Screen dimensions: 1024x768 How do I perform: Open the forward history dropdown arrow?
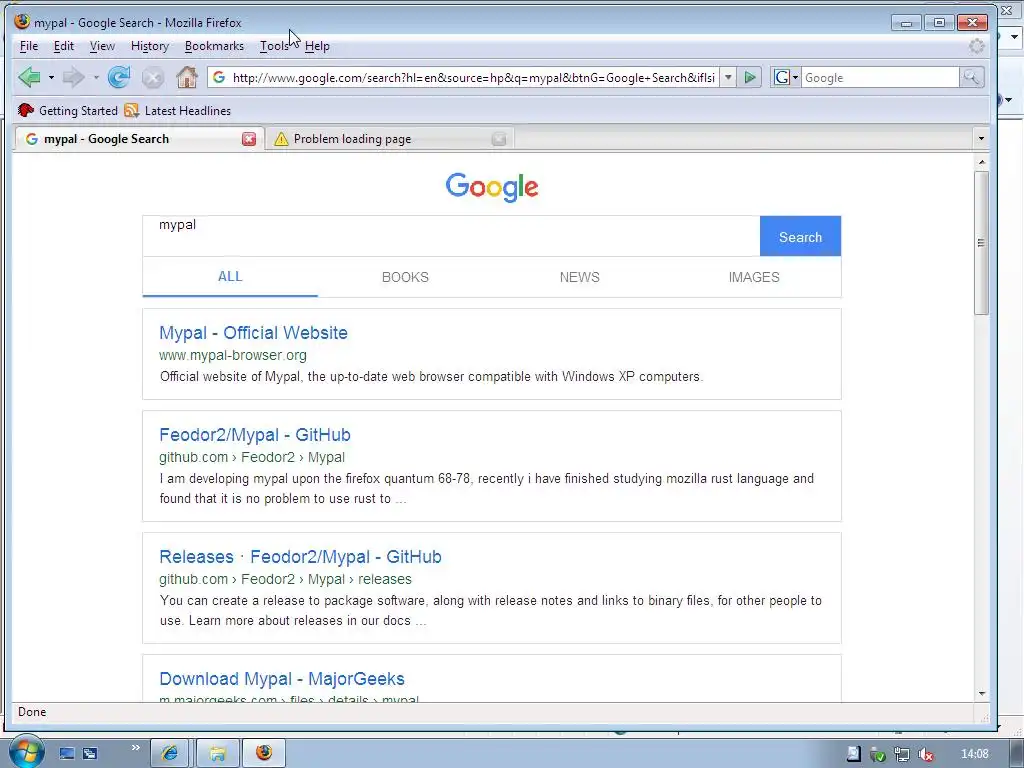pos(96,78)
